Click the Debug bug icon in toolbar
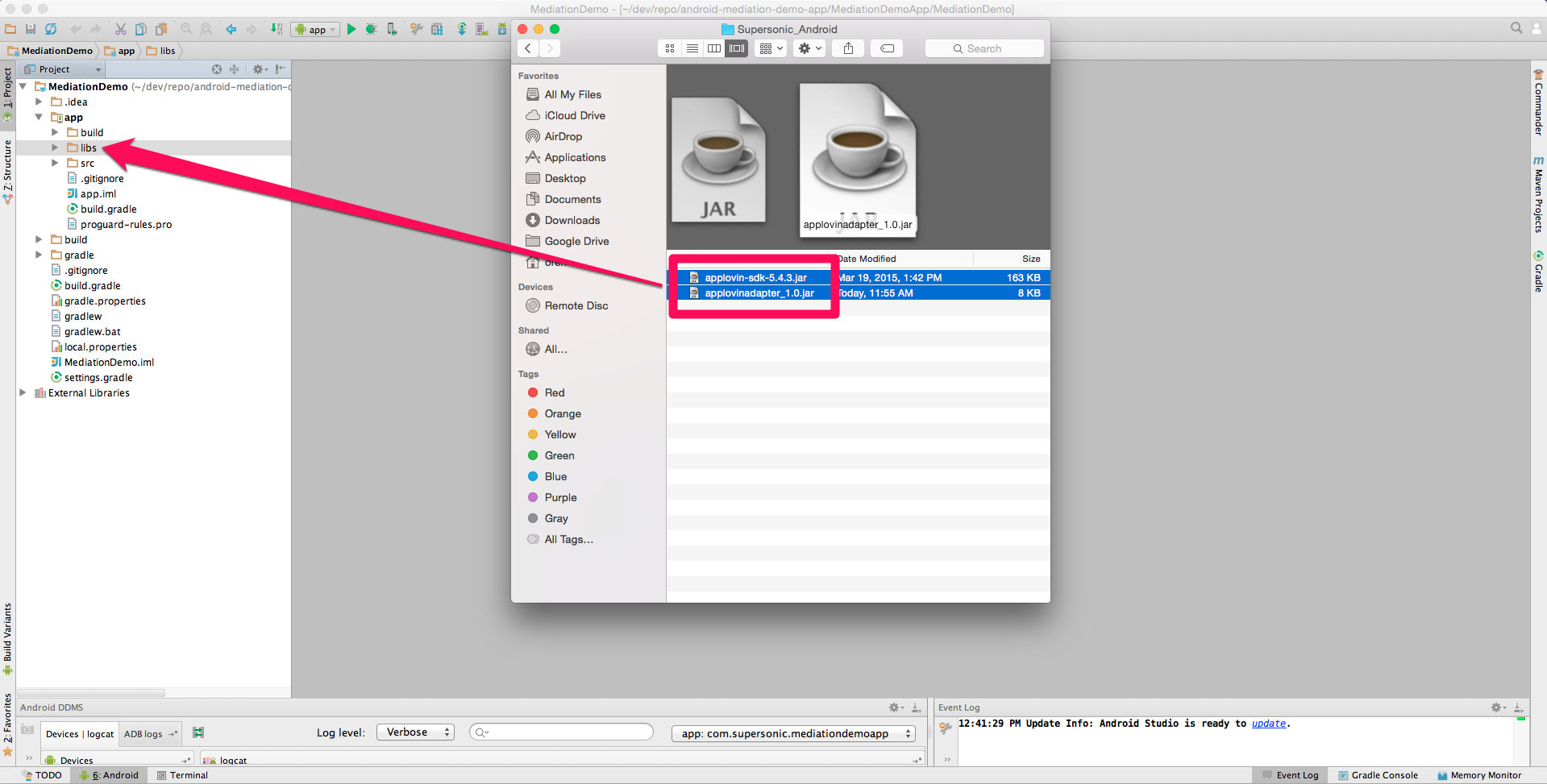The image size is (1547, 784). (x=371, y=30)
